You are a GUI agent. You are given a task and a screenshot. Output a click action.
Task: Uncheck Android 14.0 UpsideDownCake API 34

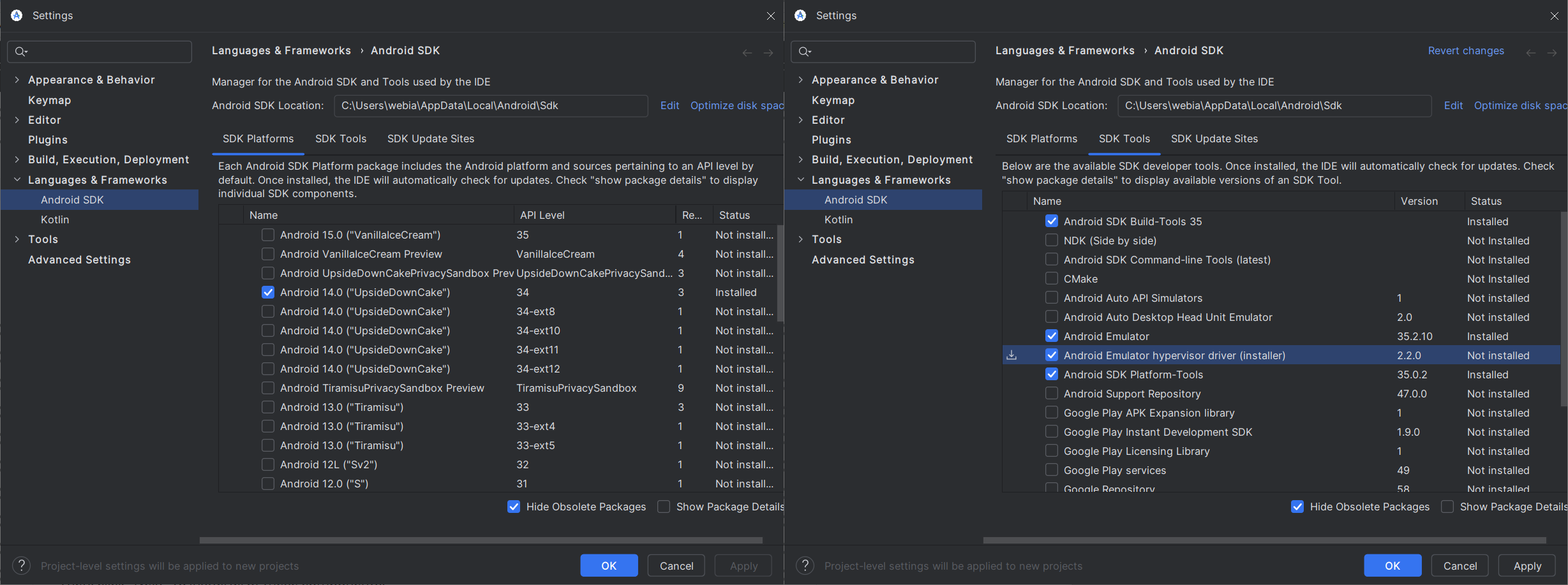pyautogui.click(x=268, y=292)
